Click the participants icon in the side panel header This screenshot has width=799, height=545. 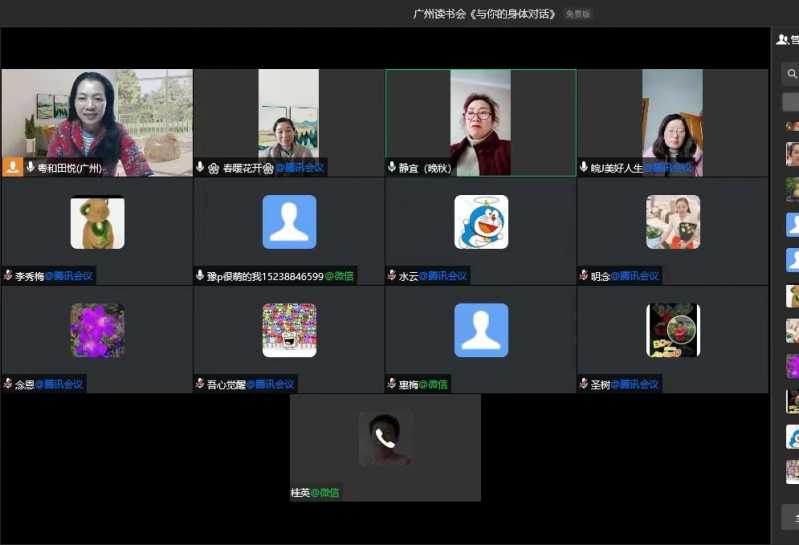pos(782,40)
